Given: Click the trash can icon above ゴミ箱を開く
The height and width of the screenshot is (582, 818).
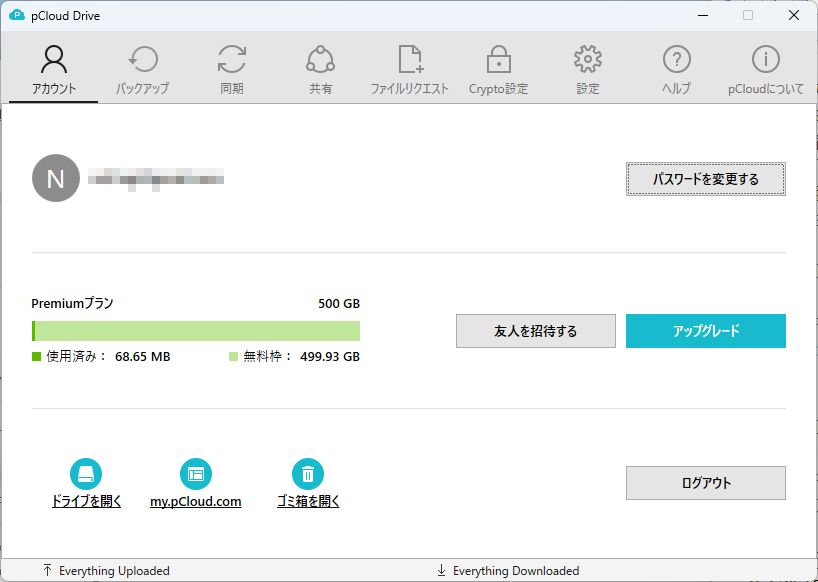Looking at the screenshot, I should 308,474.
